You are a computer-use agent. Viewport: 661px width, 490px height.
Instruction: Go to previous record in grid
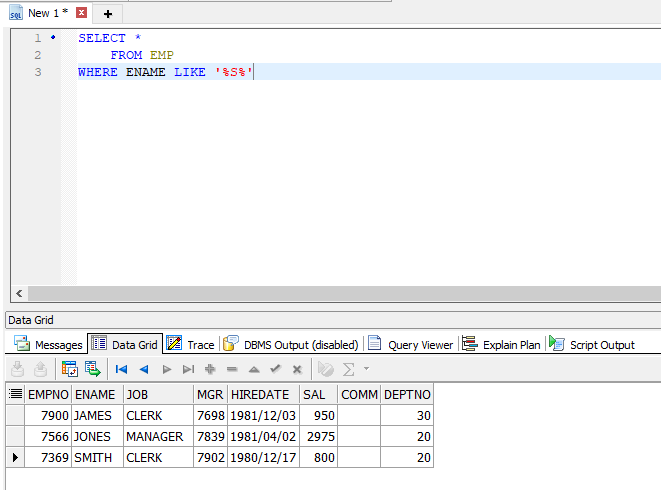144,369
